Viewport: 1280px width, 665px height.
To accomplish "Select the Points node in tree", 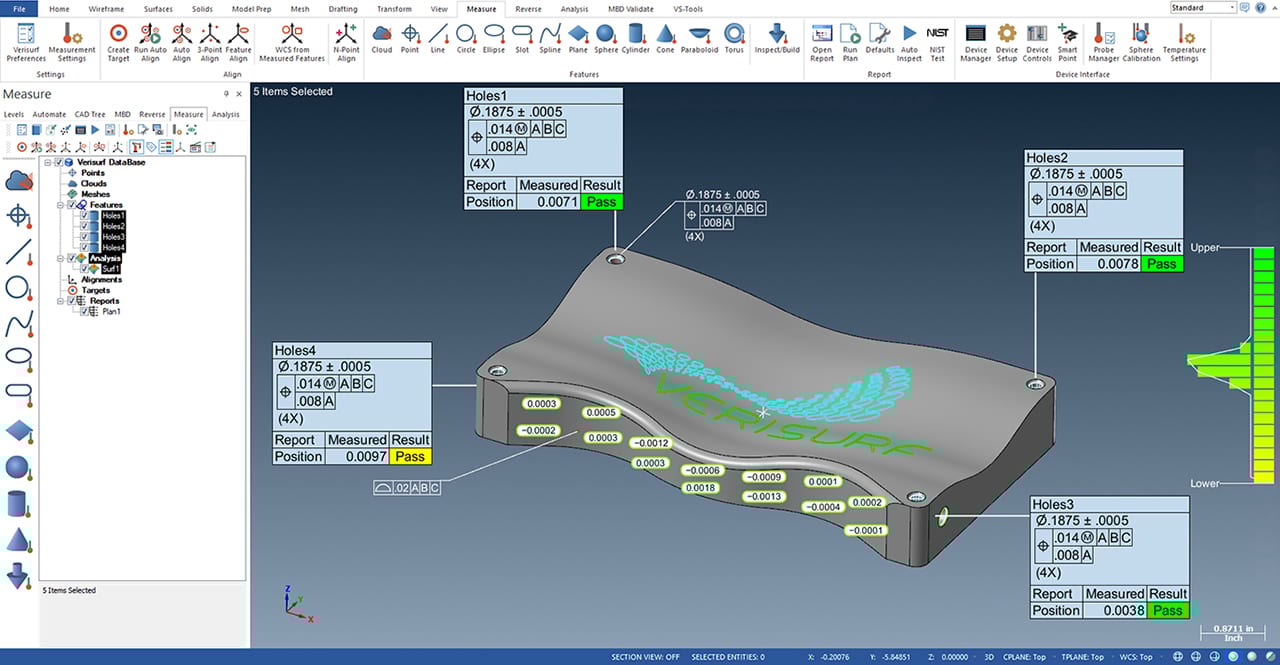I will tap(93, 173).
